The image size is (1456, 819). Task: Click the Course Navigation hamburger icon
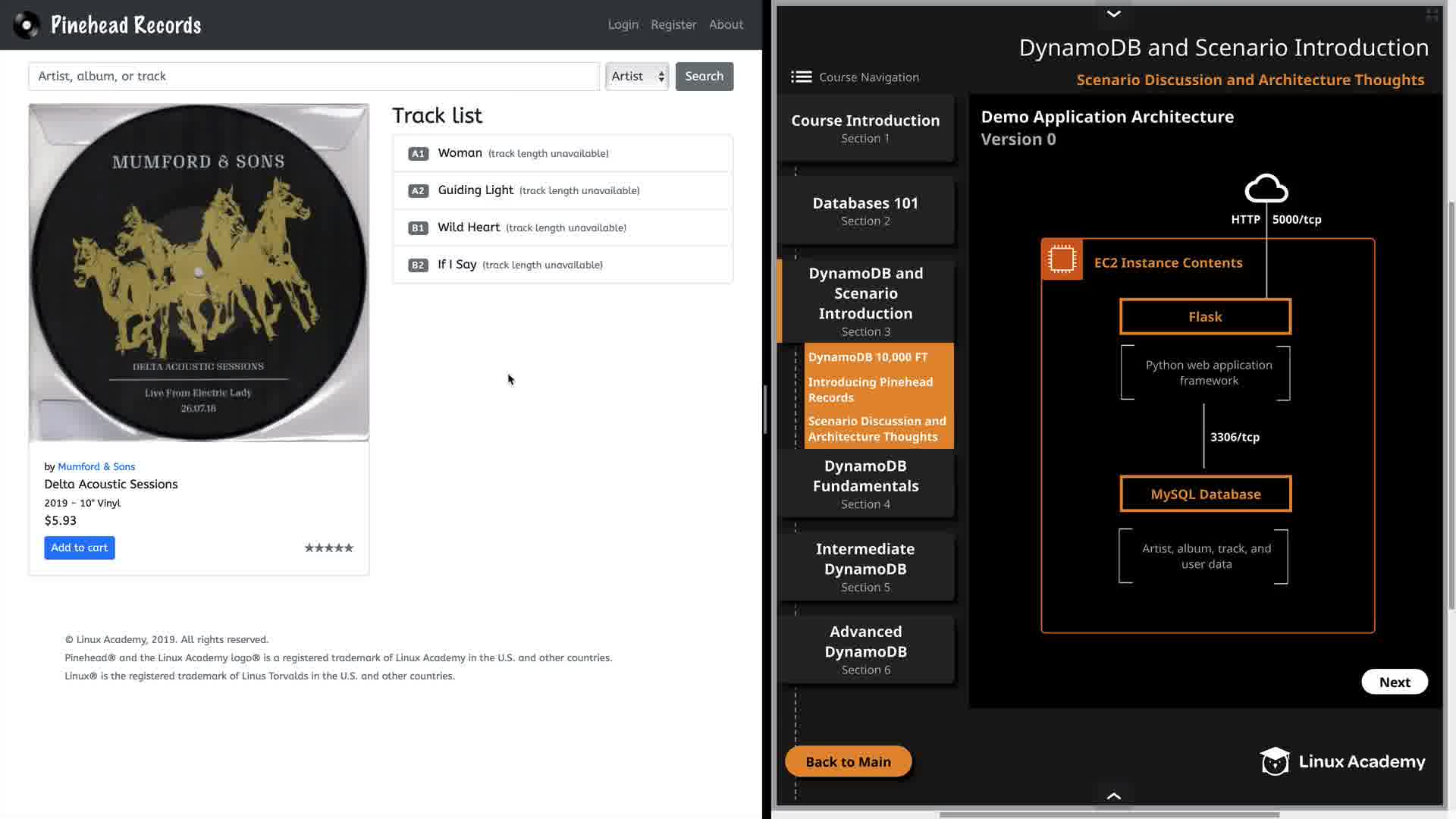tap(801, 77)
